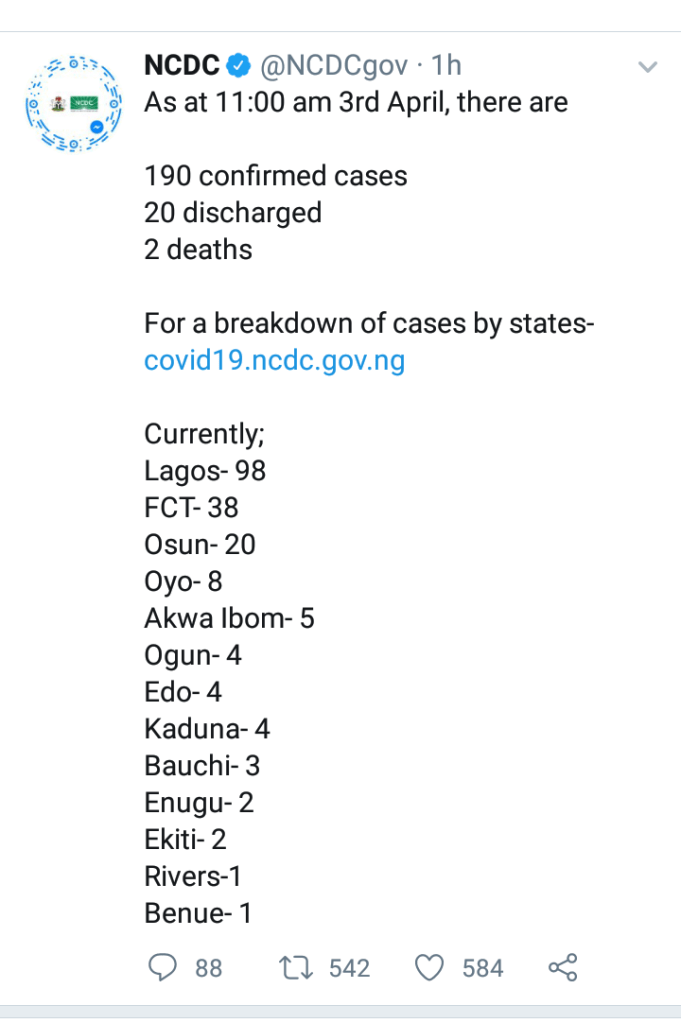The height and width of the screenshot is (1023, 681).
Task: Click the 1h timestamp
Action: pyautogui.click(x=446, y=66)
